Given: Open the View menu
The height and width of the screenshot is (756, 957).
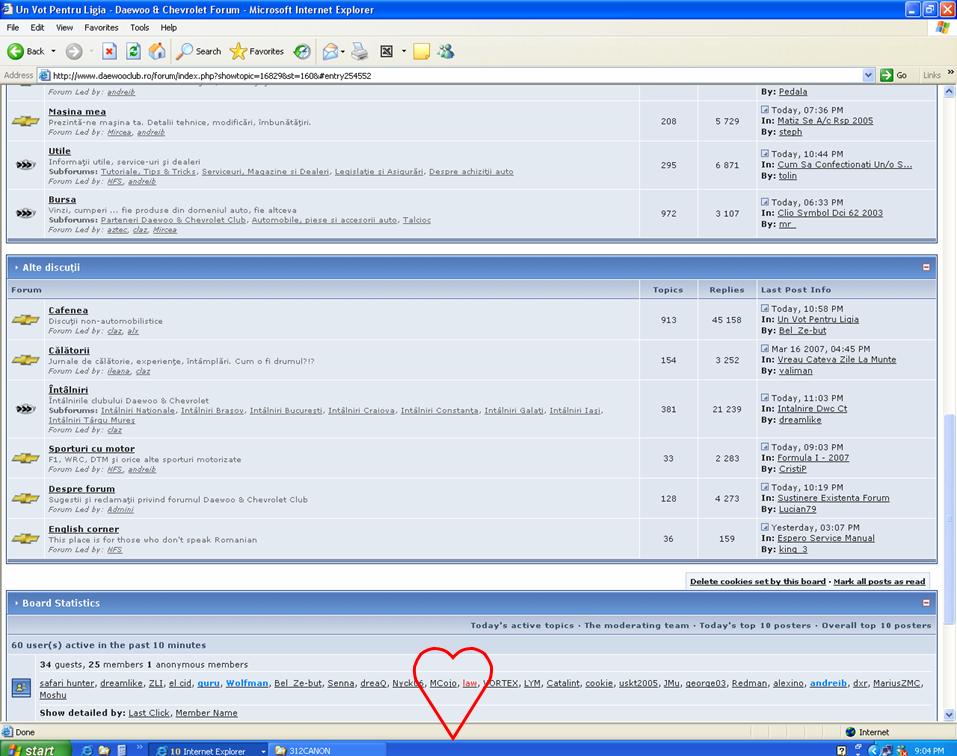Looking at the screenshot, I should click(64, 27).
